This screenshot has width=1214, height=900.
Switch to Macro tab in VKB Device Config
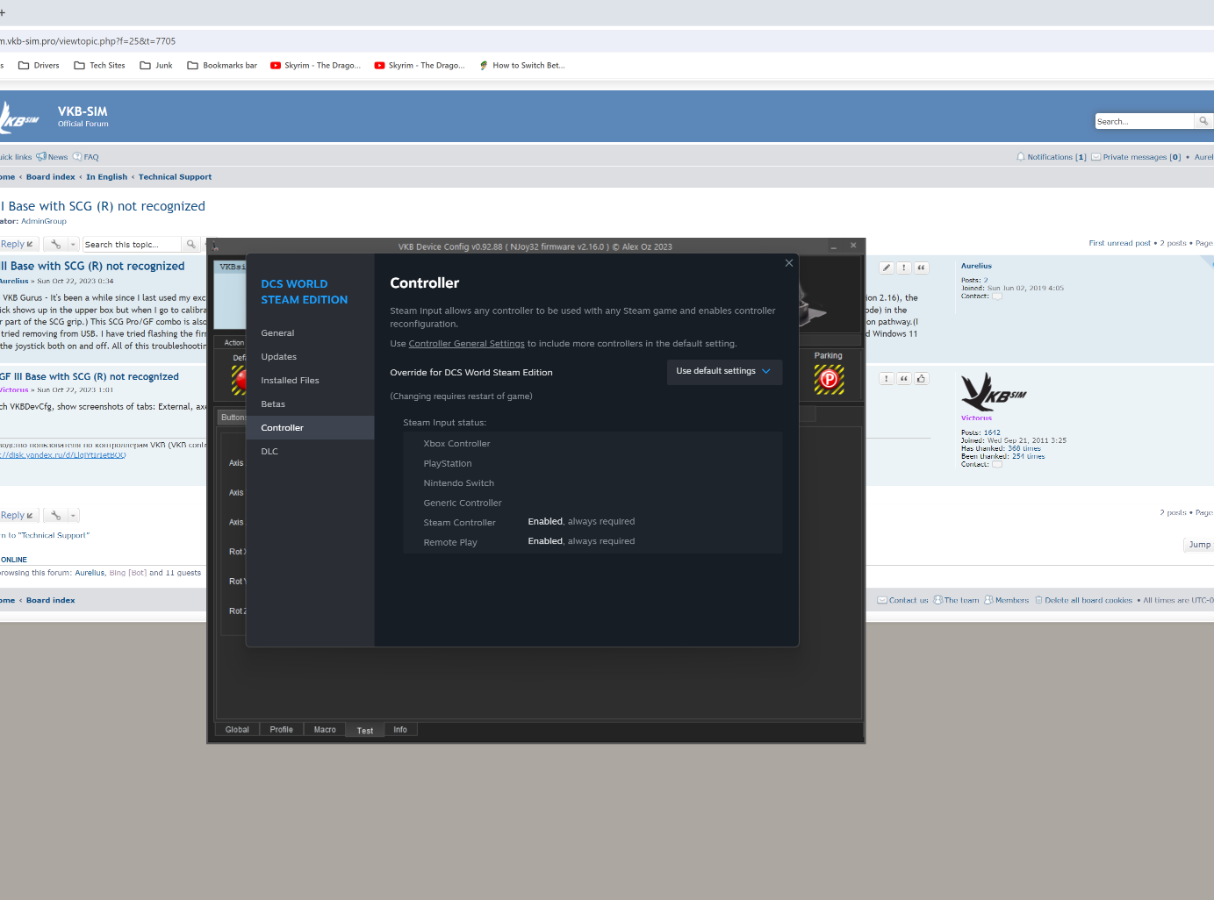[325, 730]
